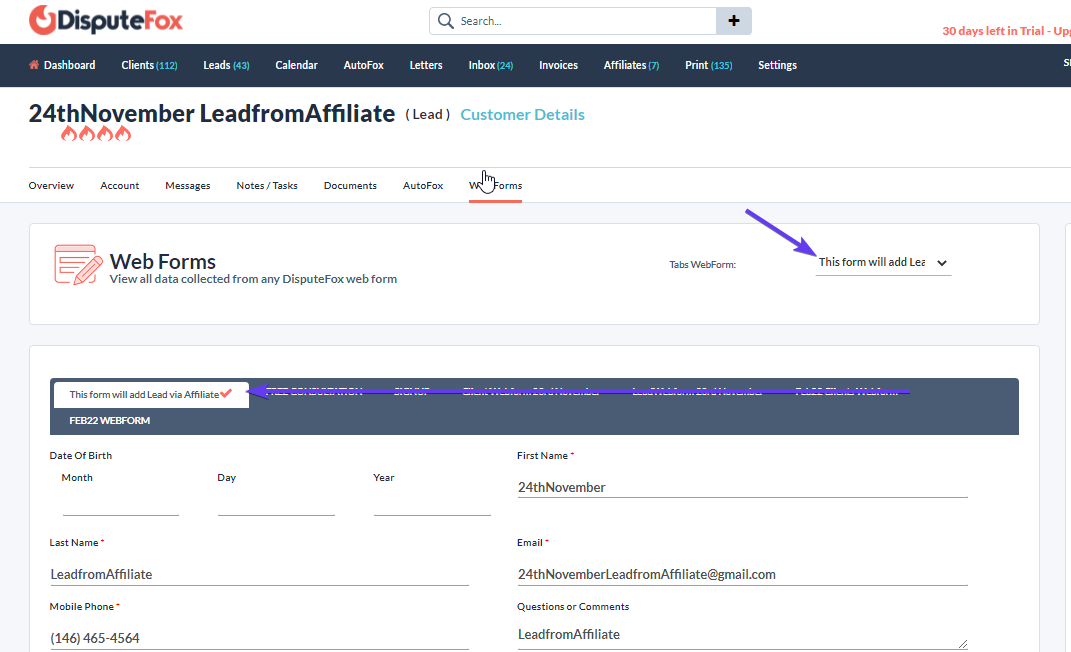Screen dimensions: 1071x652
Task: Click the Questions or Comments textarea
Action: click(x=742, y=634)
